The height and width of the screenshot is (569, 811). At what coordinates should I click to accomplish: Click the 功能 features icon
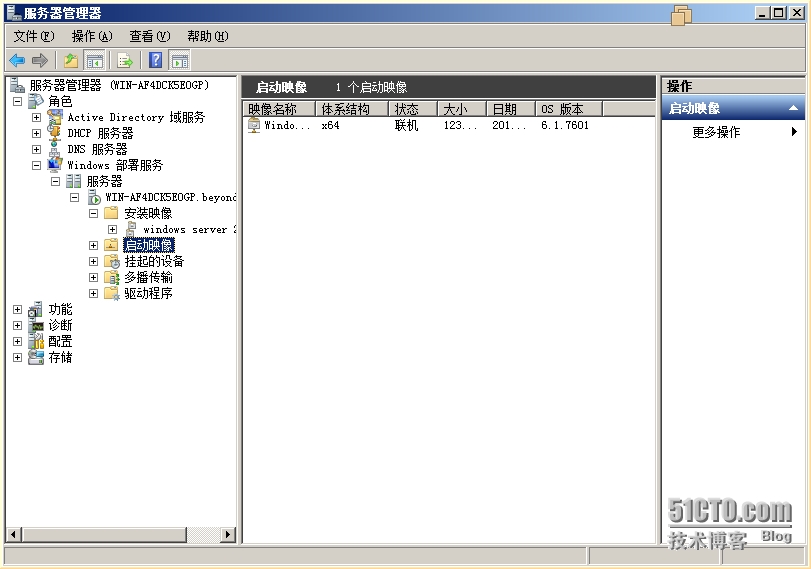(x=35, y=309)
